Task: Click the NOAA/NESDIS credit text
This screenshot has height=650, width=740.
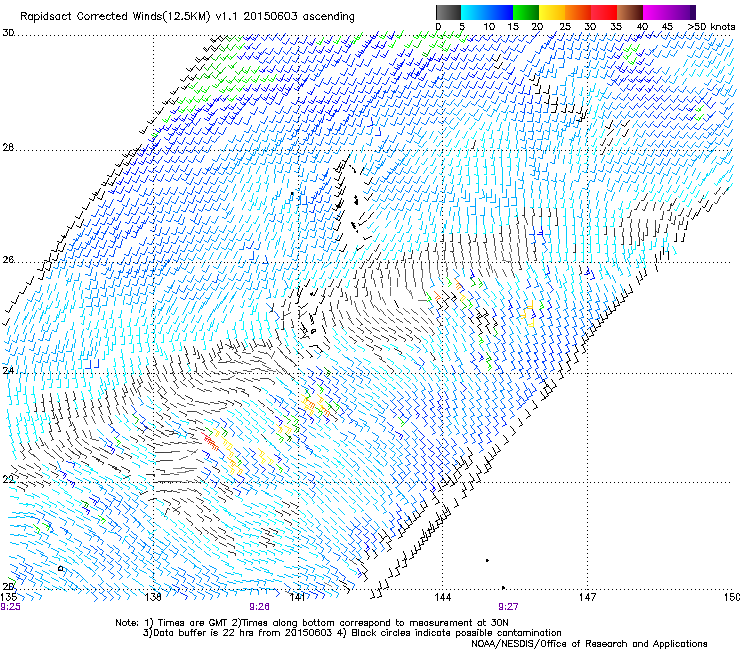Action: tap(589, 644)
